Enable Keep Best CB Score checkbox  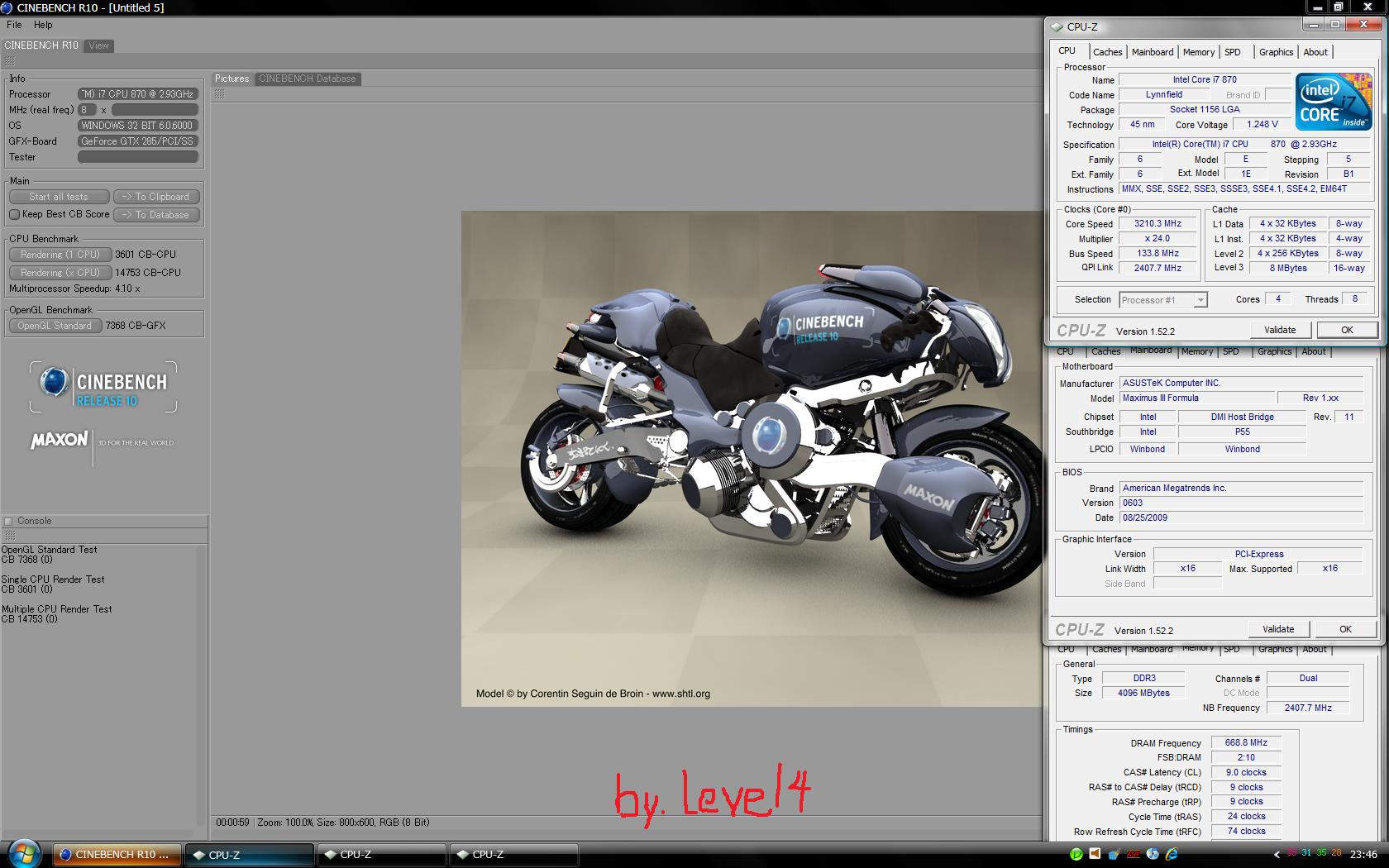(x=14, y=215)
